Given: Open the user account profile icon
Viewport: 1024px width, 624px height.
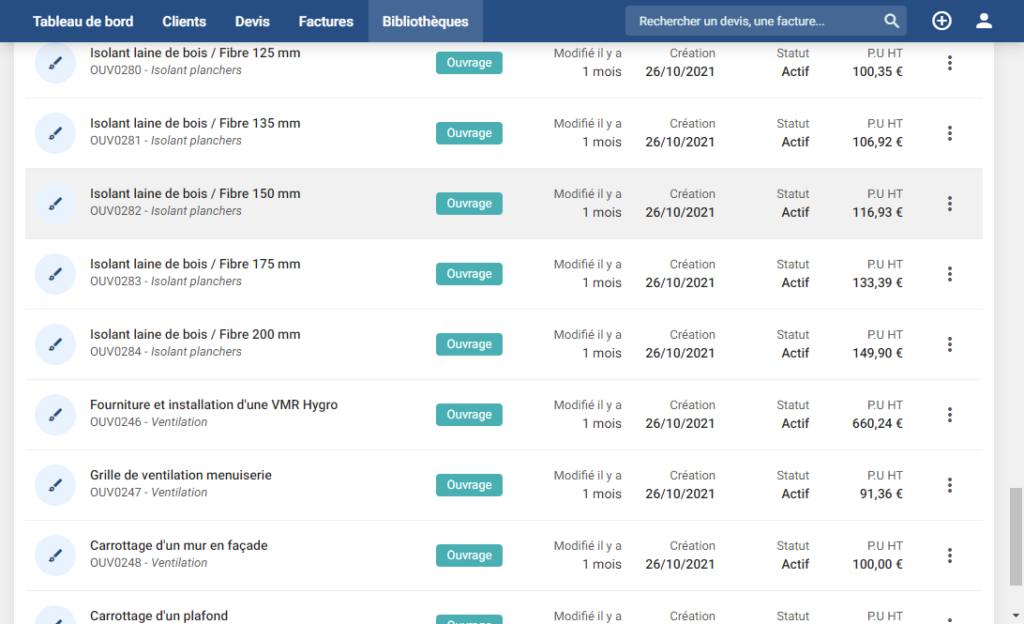Looking at the screenshot, I should pyautogui.click(x=984, y=21).
